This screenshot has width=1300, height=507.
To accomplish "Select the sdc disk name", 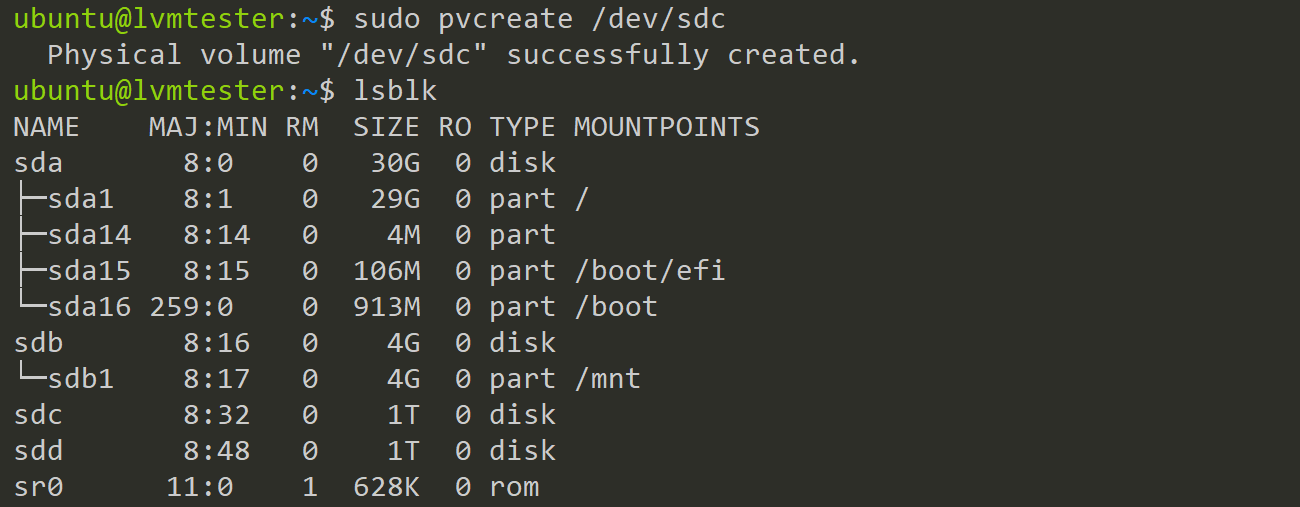I will pyautogui.click(x=38, y=415).
